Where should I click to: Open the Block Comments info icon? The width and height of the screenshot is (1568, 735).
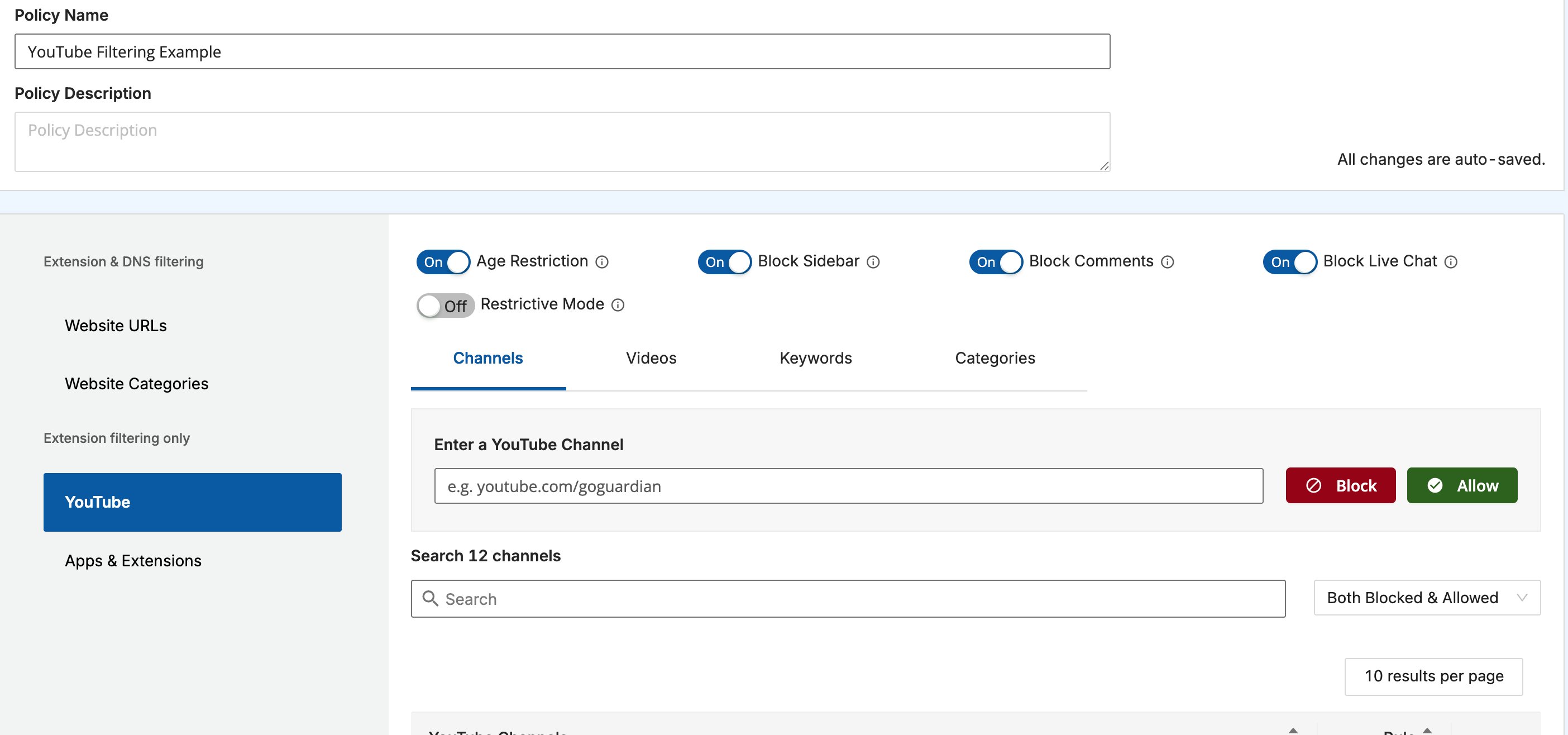tap(1167, 262)
